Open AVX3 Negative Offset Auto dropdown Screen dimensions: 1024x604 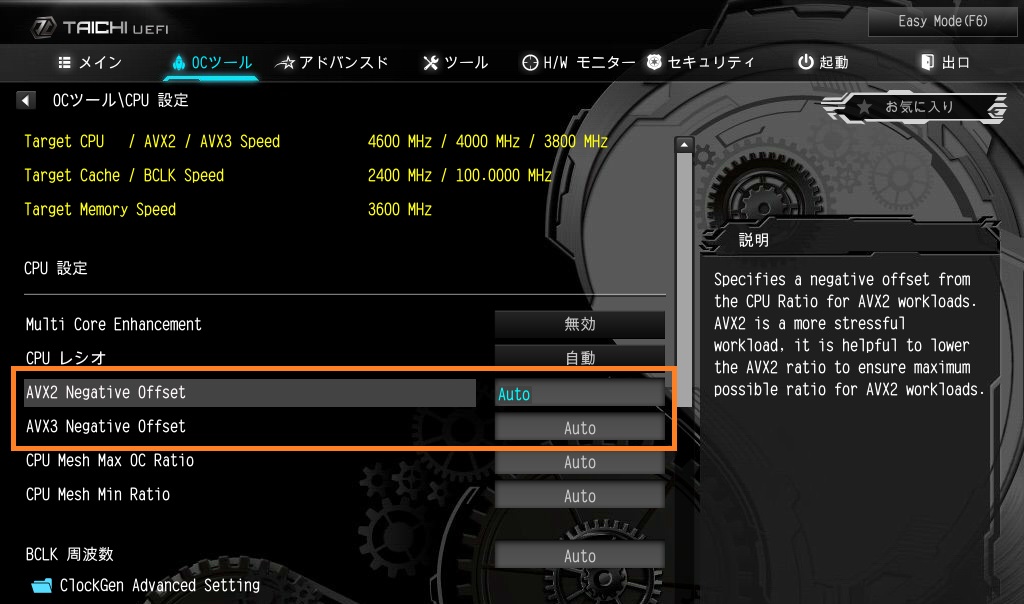579,428
